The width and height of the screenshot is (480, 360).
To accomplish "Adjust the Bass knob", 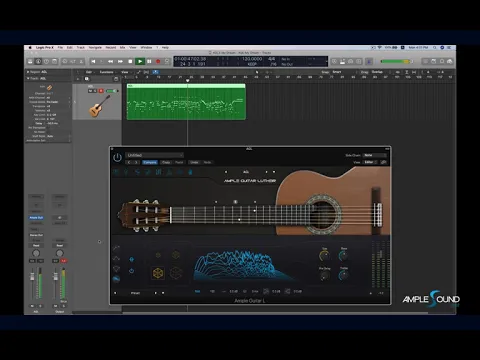I will [x=343, y=256].
